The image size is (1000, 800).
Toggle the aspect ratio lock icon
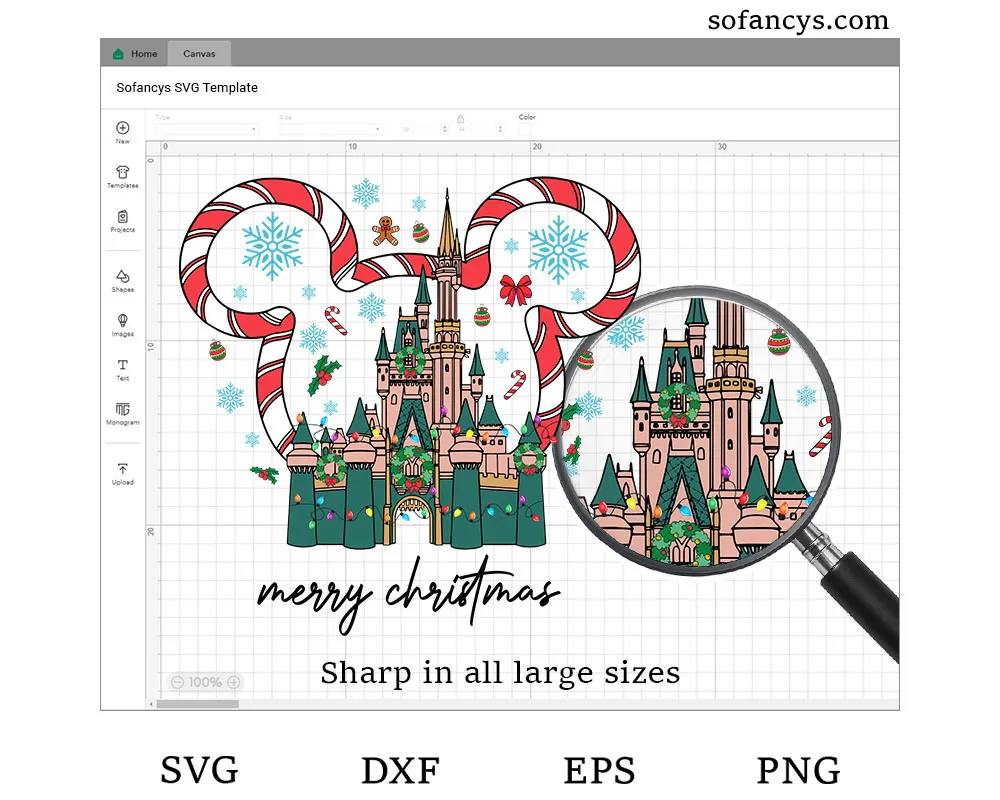[x=461, y=118]
